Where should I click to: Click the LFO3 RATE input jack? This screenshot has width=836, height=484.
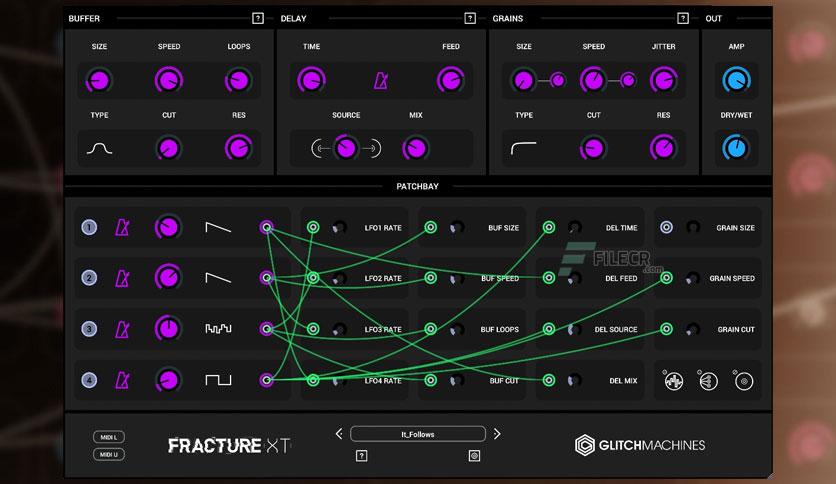[x=313, y=329]
